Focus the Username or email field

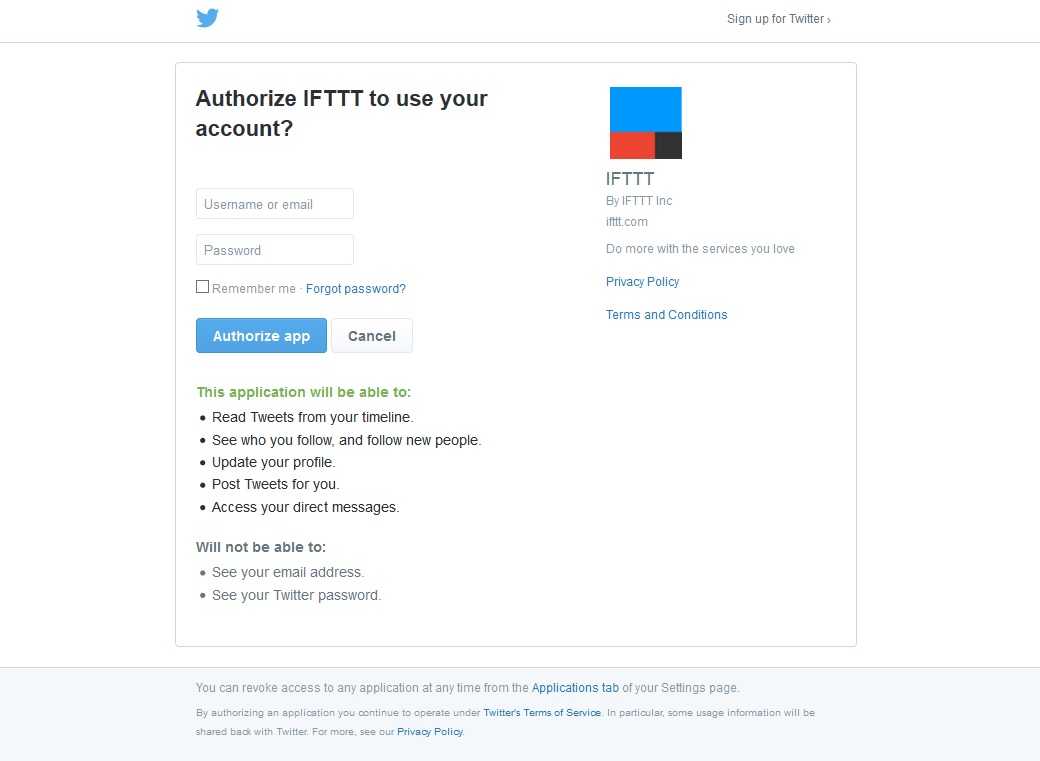coord(275,204)
